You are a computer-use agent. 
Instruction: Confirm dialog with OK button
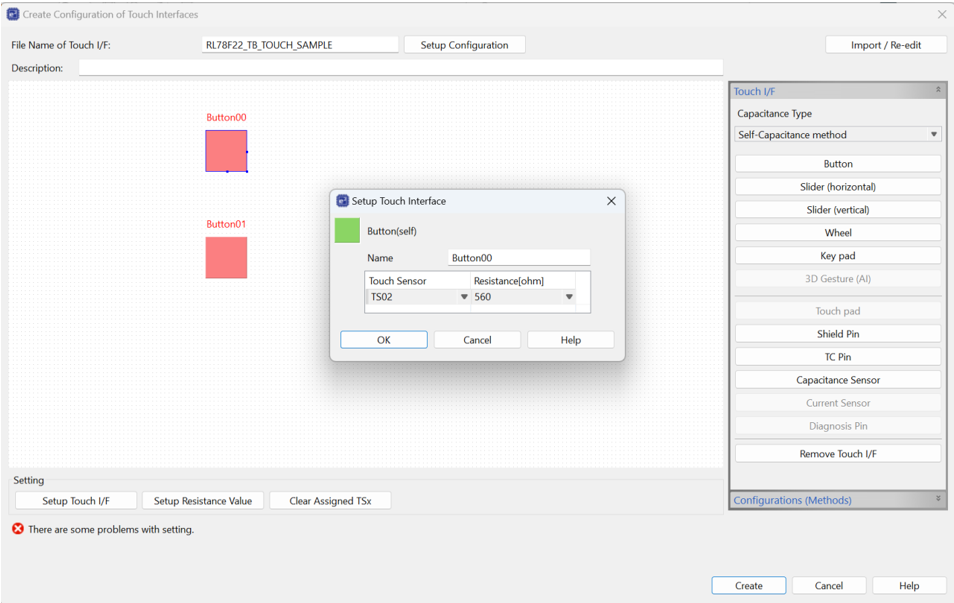383,340
